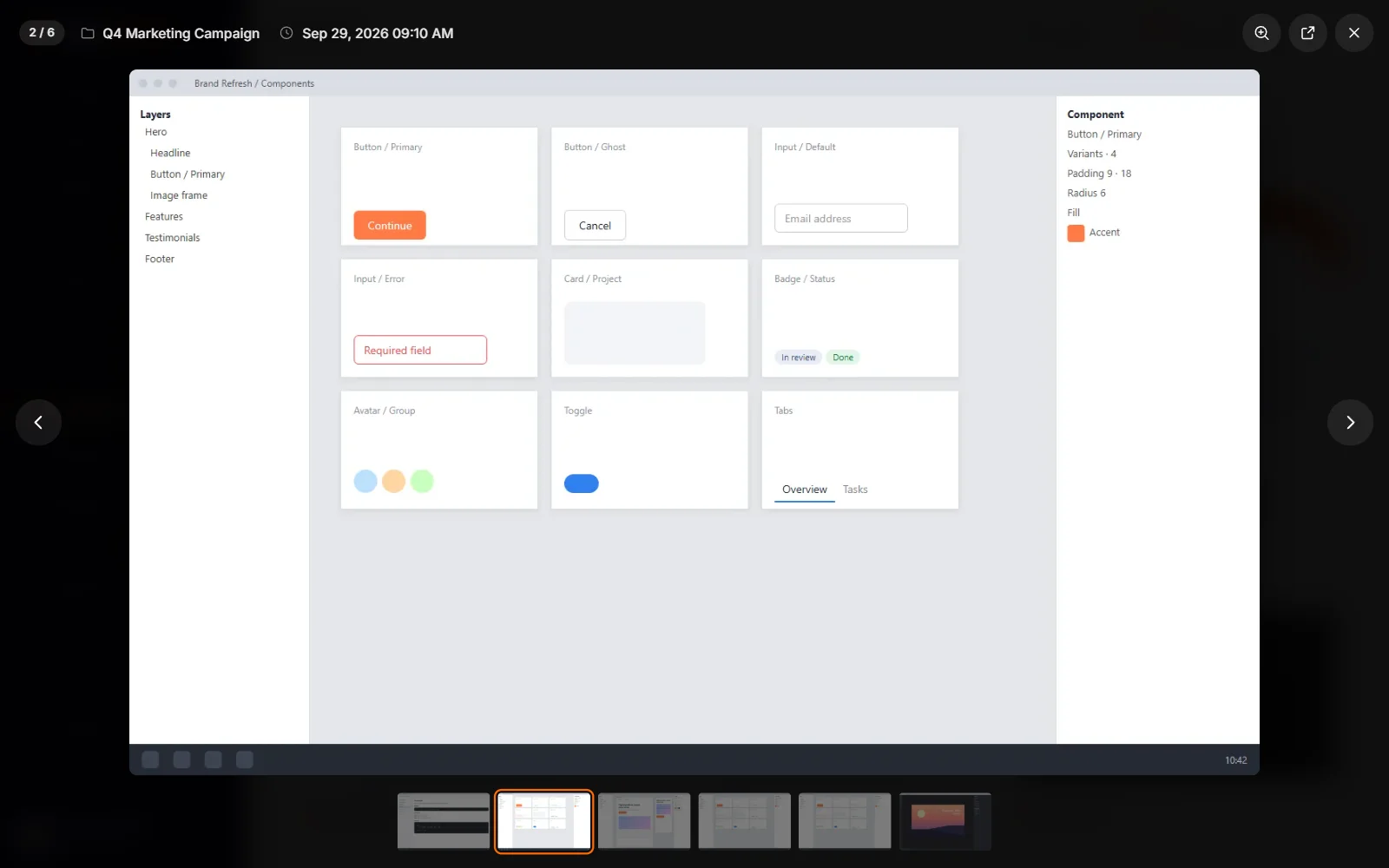1389x868 pixels.
Task: Click the In review badge
Action: (799, 358)
